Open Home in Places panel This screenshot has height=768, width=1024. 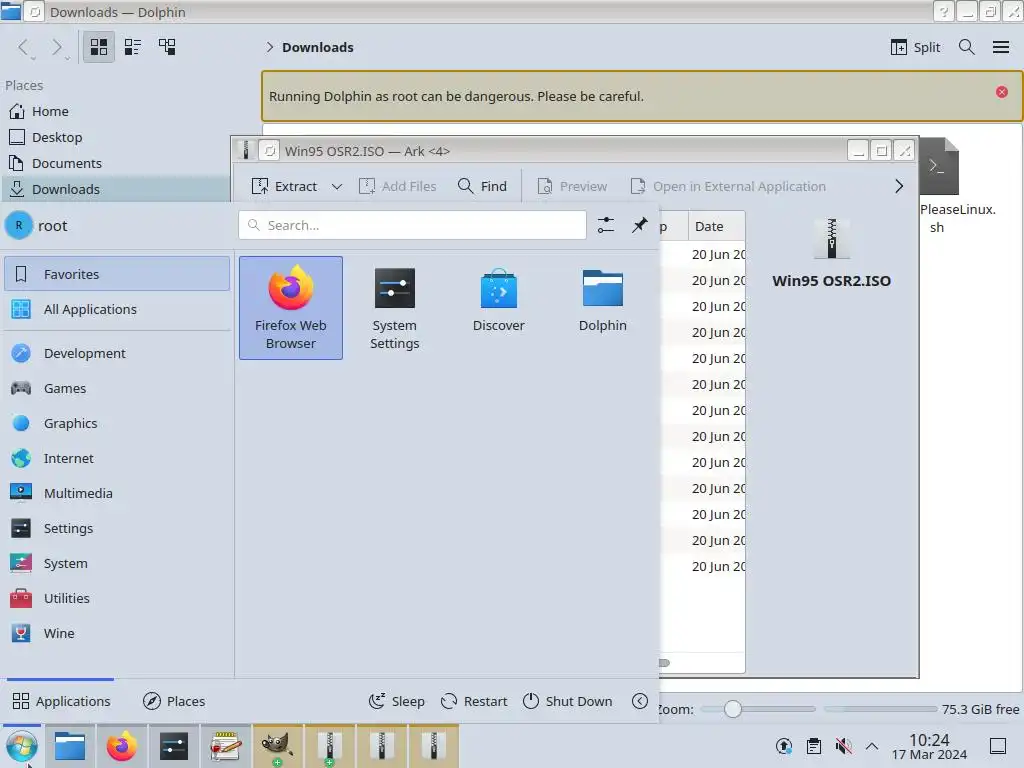117,111
